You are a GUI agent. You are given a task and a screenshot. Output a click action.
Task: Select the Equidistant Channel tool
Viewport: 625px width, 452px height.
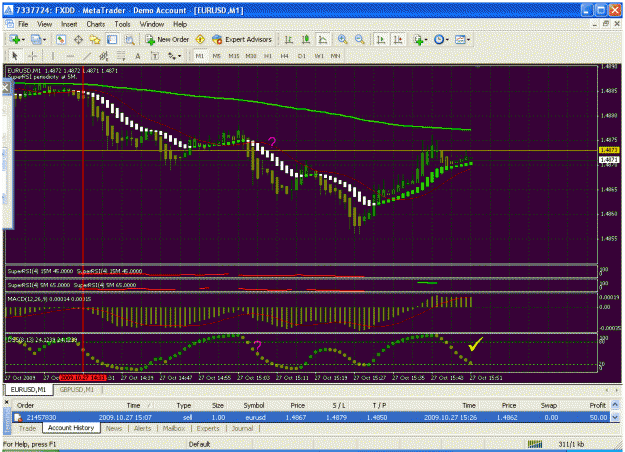click(x=104, y=56)
